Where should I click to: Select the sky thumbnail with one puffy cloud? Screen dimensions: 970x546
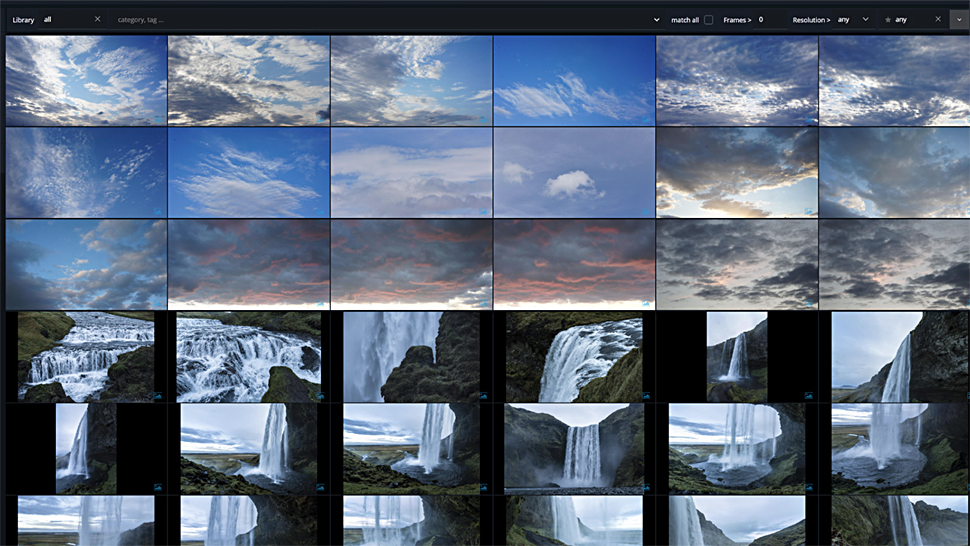574,173
